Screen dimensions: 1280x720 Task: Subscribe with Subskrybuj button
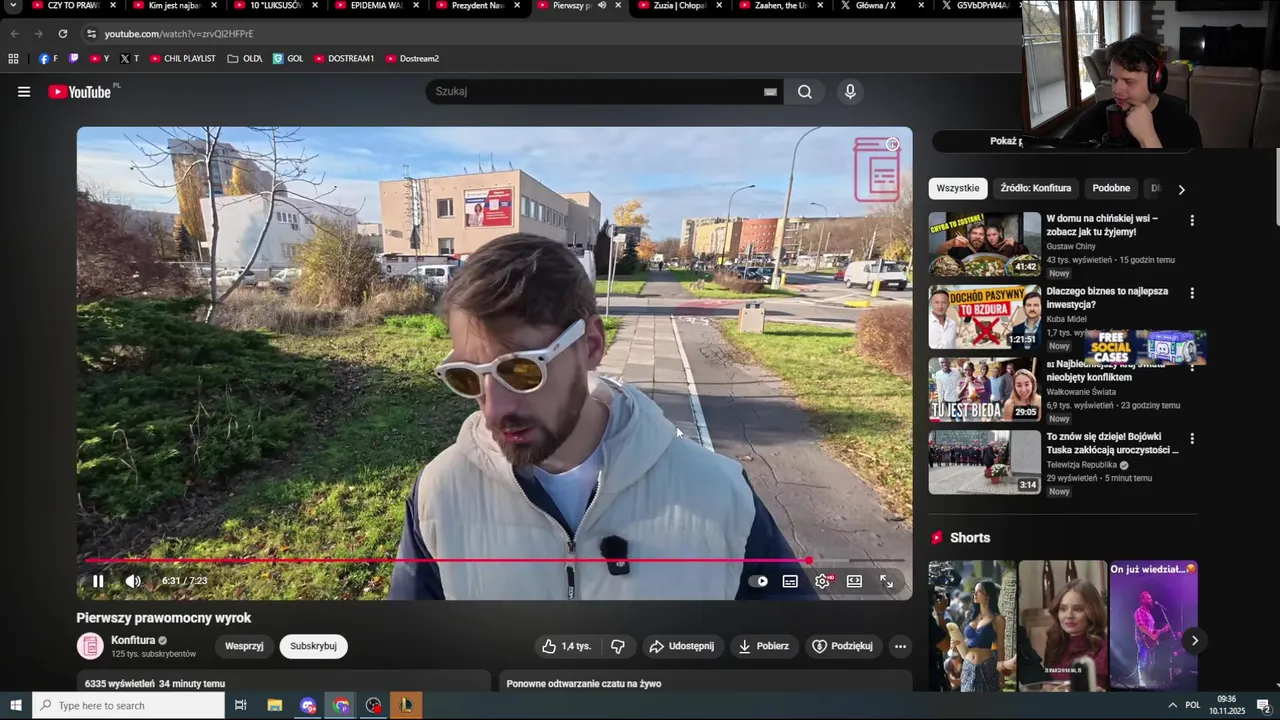pyautogui.click(x=313, y=646)
